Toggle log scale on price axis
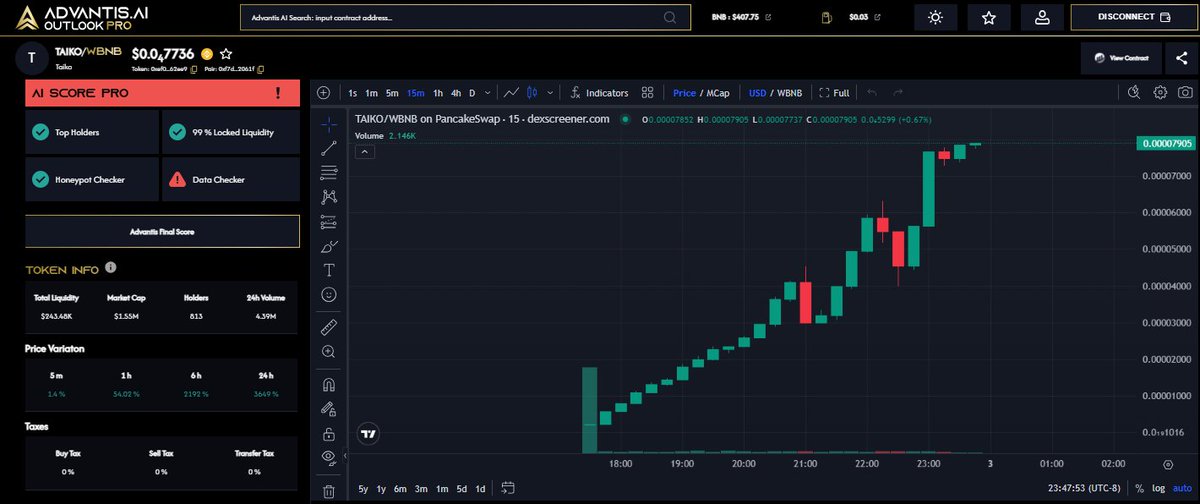Screen dimensions: 1200x504 (x=1158, y=489)
